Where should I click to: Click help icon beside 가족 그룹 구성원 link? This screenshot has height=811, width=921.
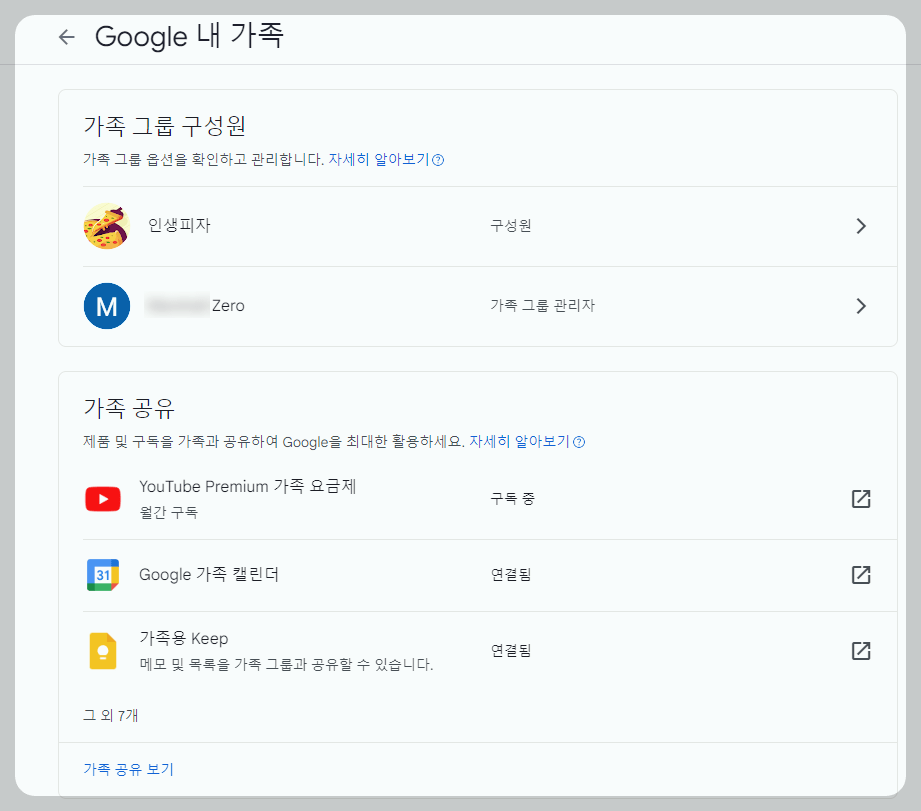438,160
